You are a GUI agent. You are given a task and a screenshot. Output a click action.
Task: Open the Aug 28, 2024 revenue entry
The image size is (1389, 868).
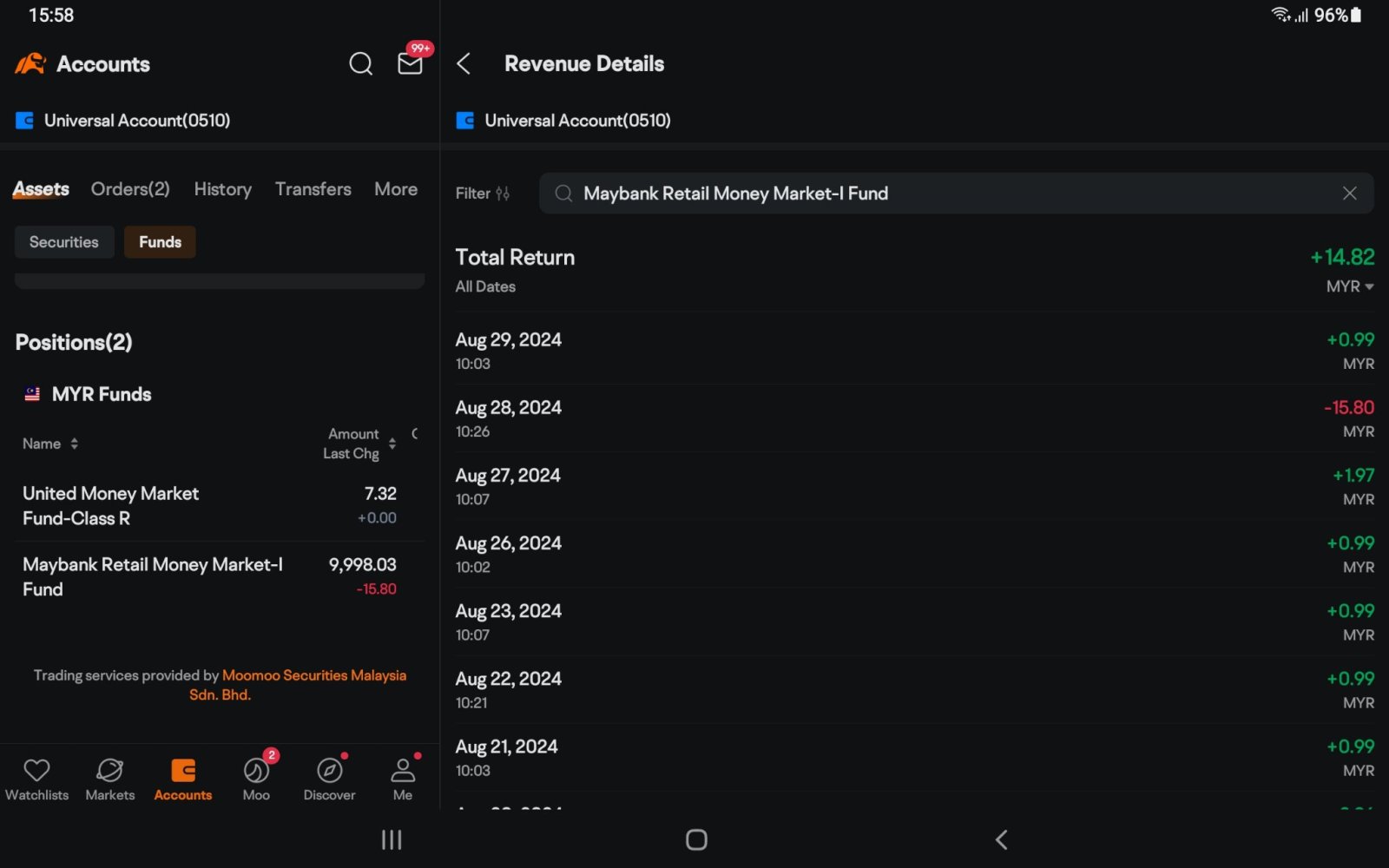coord(915,418)
